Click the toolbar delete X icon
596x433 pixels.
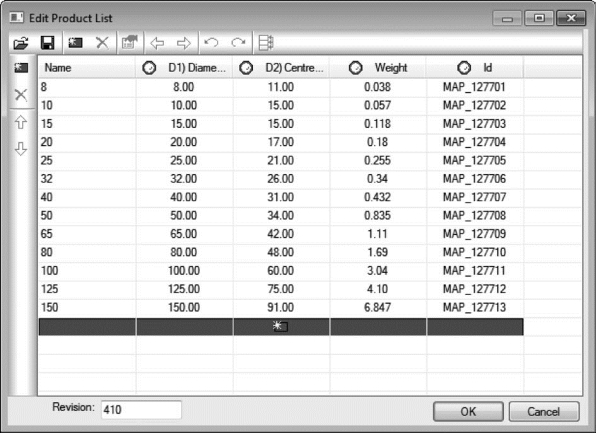coord(102,43)
